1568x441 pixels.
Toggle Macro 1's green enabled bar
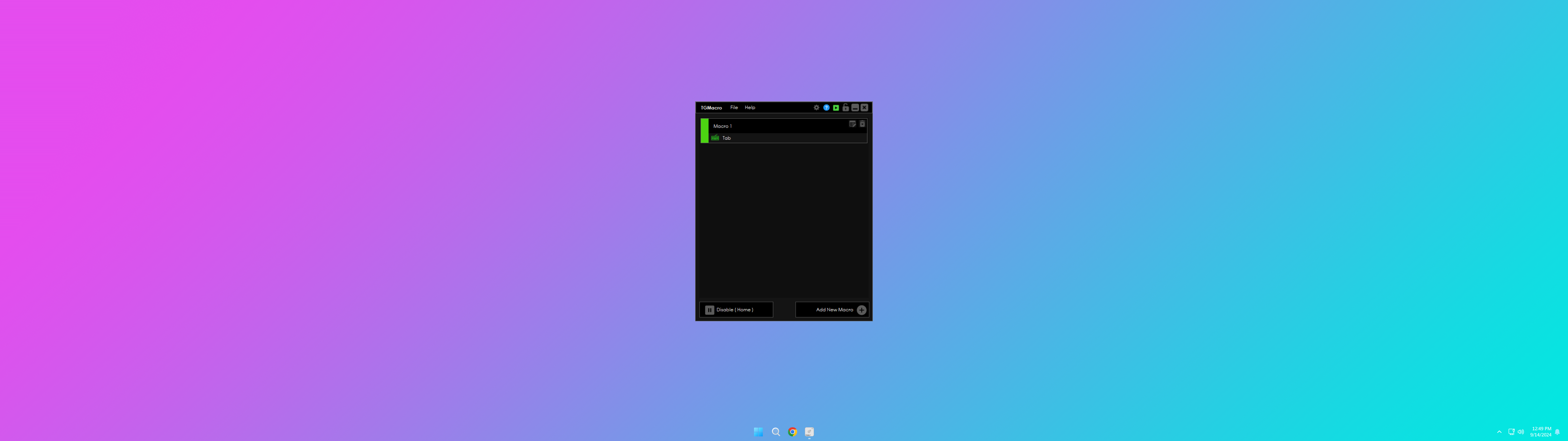click(x=704, y=131)
